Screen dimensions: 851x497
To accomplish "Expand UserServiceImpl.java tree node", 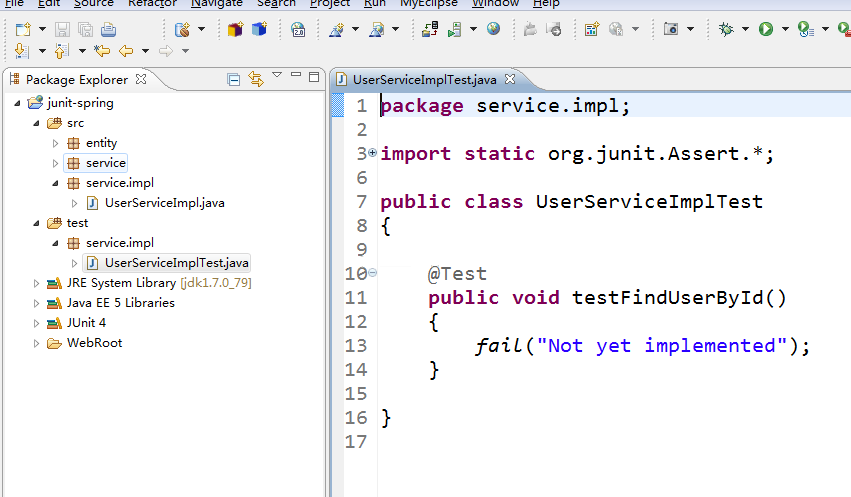I will [74, 203].
